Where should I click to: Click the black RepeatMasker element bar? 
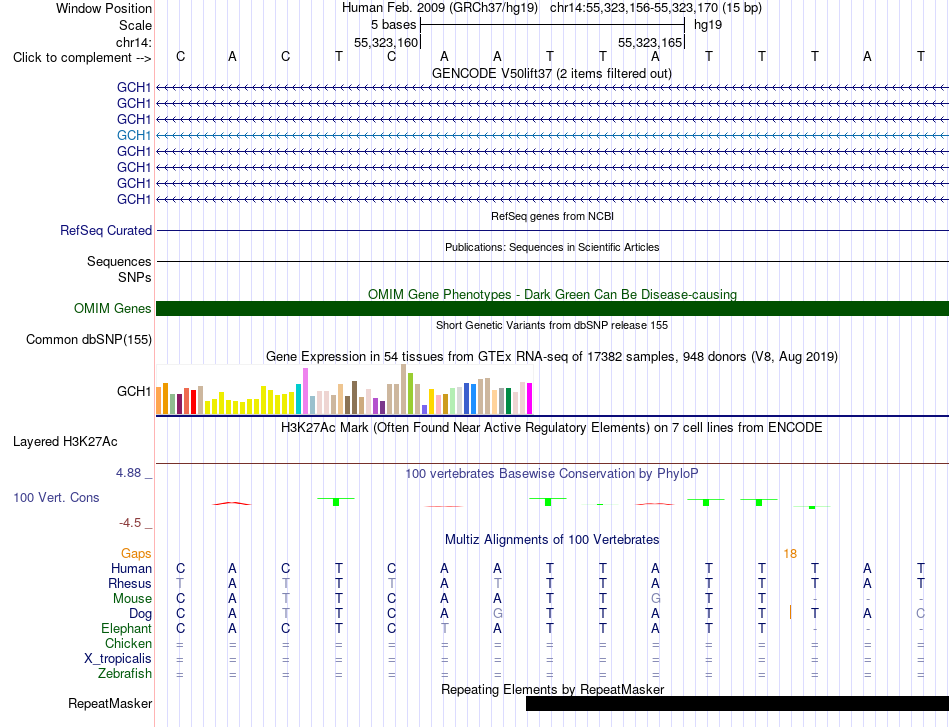pyautogui.click(x=737, y=703)
